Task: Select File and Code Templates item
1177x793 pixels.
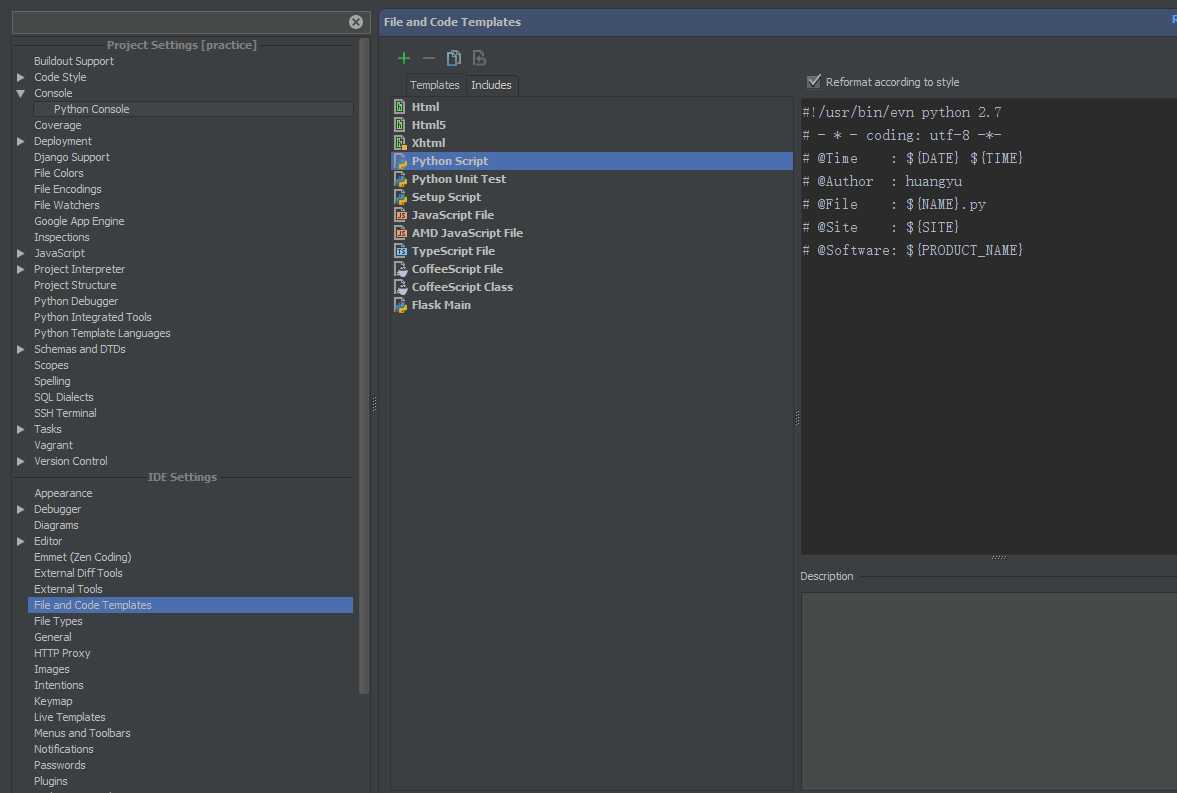Action: [x=190, y=605]
